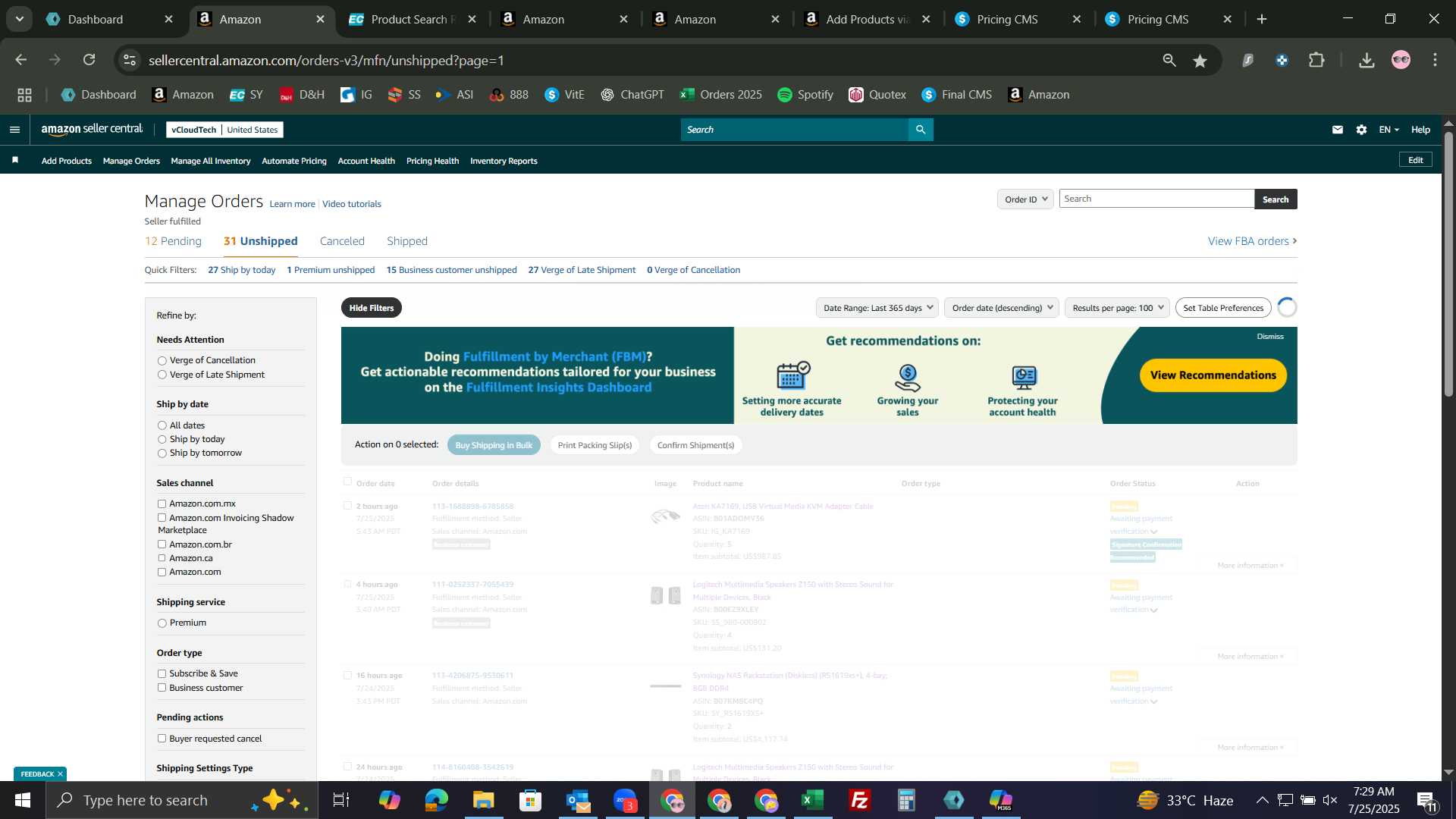This screenshot has width=1456, height=819.
Task: Open the browser zoom magnifier icon
Action: pos(1169,60)
